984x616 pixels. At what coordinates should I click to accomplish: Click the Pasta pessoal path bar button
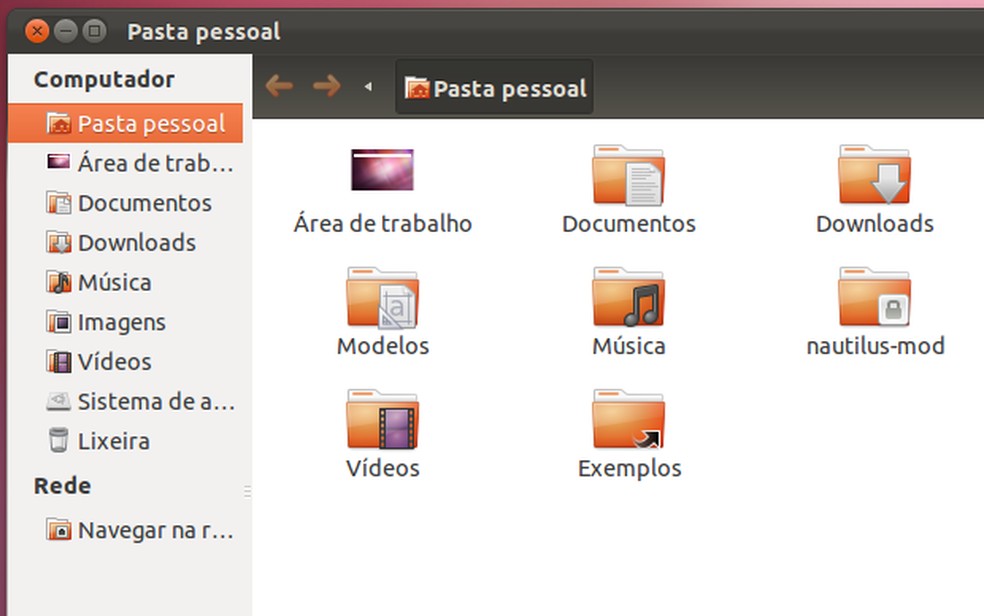click(x=495, y=88)
